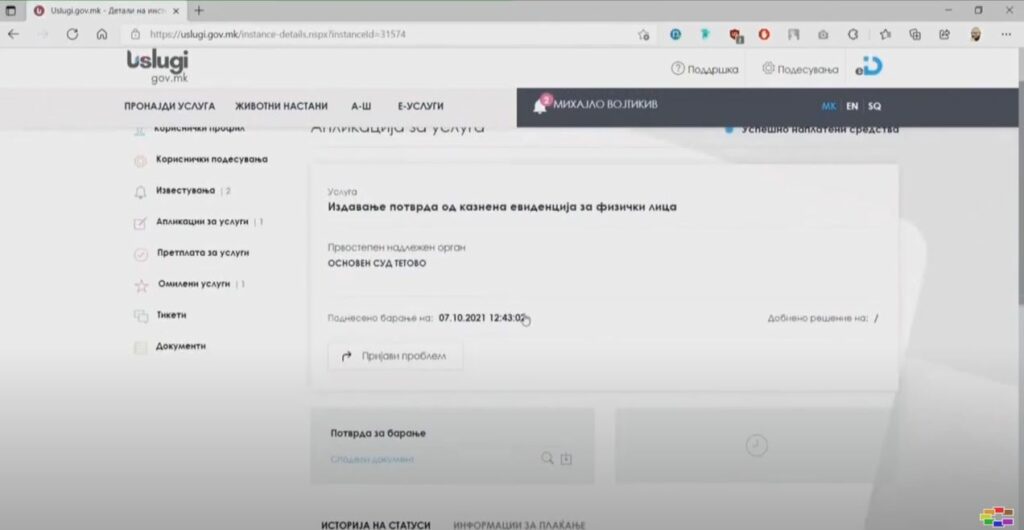Open the Поддршка support link

coord(705,69)
